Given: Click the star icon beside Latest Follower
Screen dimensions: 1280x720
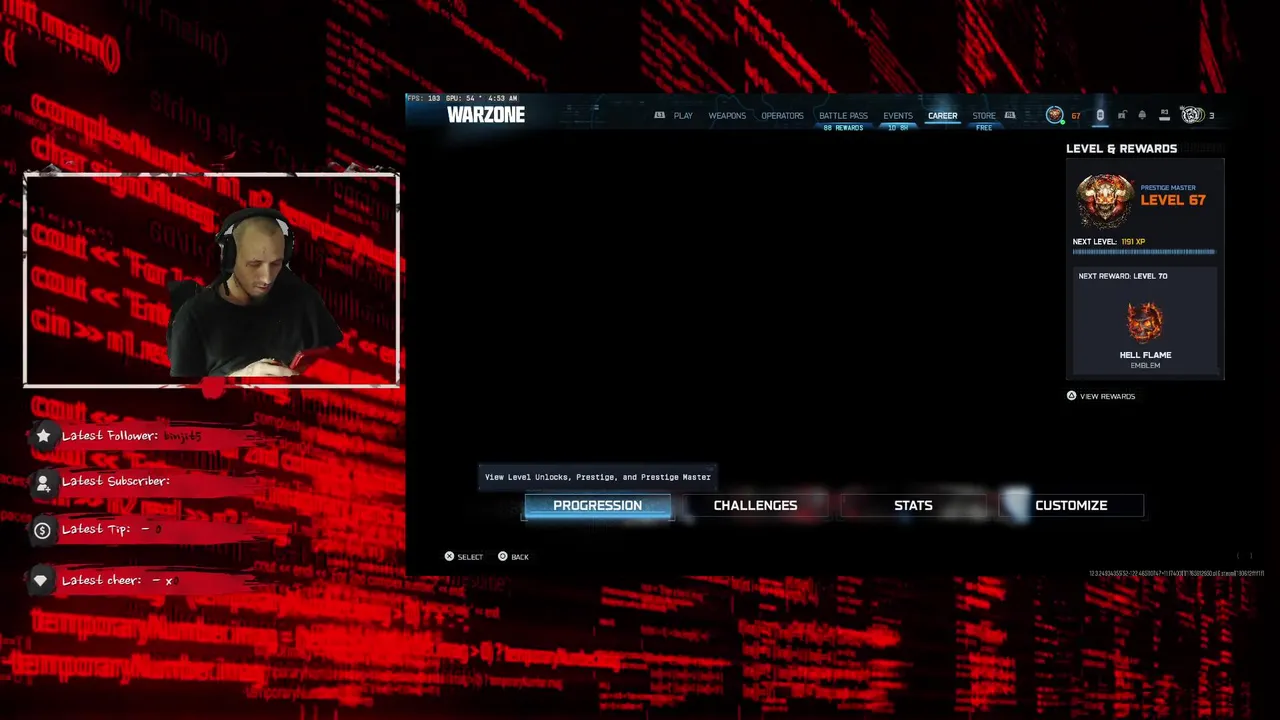Looking at the screenshot, I should tap(43, 435).
